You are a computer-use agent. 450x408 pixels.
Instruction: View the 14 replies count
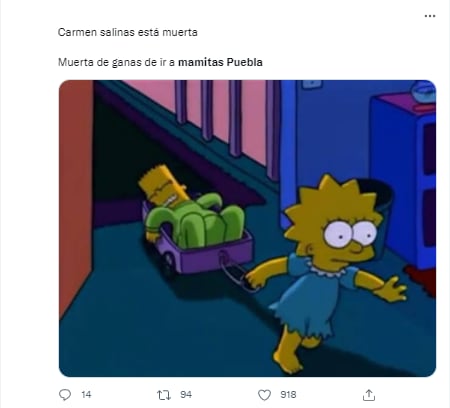(86, 395)
